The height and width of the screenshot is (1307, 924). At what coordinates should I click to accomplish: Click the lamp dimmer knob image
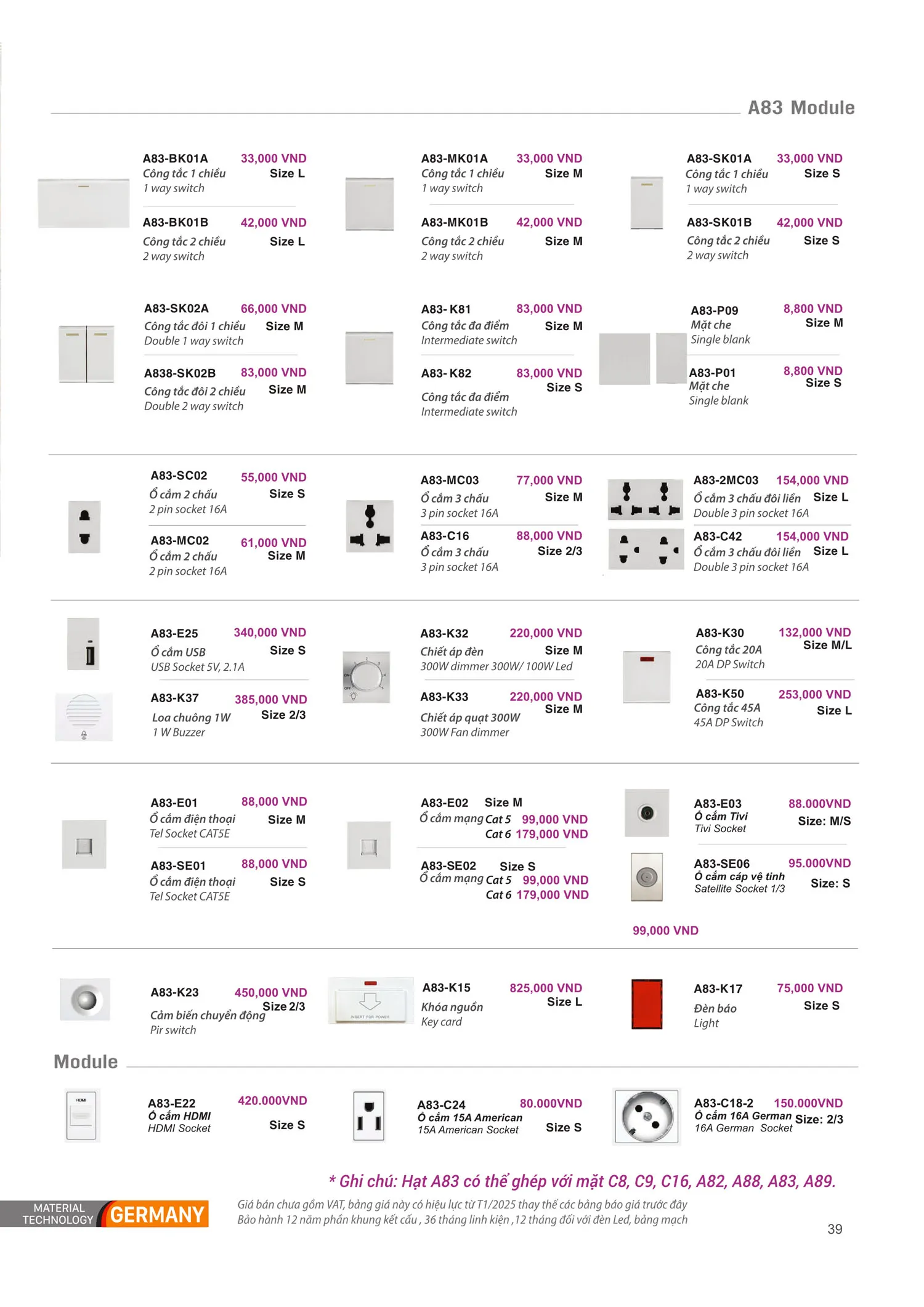click(367, 678)
